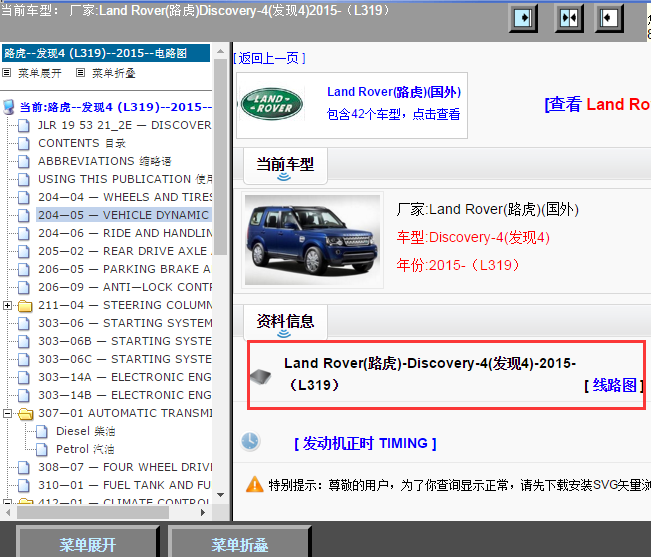Open CONTENTS 目录 tree item
The height and width of the screenshot is (557, 651).
tap(82, 143)
